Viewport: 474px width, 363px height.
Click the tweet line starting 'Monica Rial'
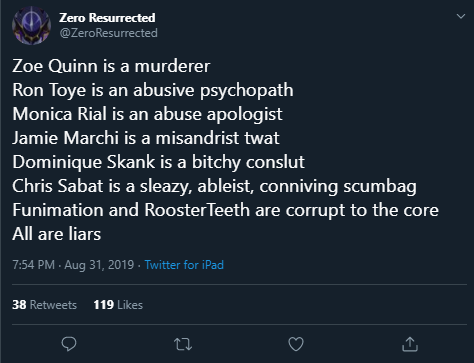(147, 114)
